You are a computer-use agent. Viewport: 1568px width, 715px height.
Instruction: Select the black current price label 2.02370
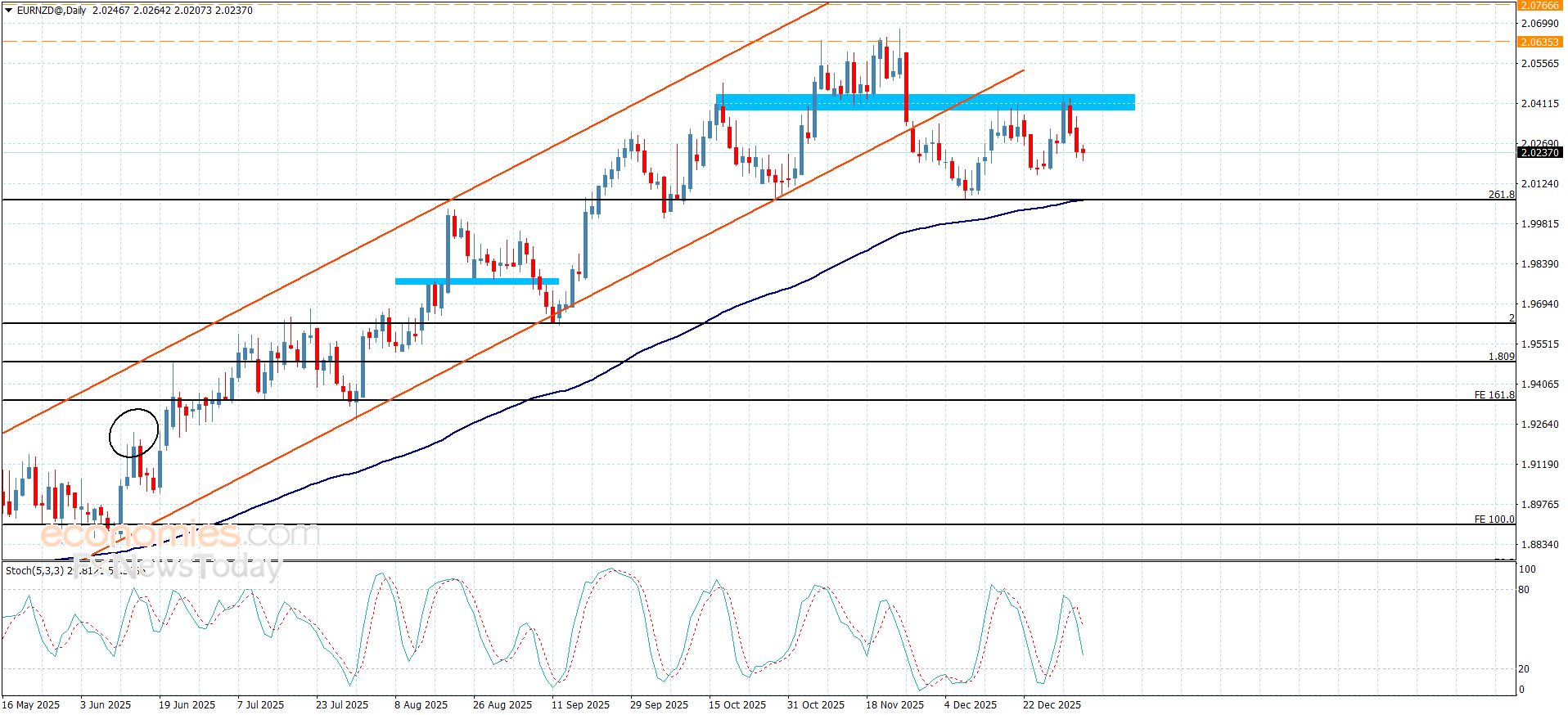(x=1539, y=153)
